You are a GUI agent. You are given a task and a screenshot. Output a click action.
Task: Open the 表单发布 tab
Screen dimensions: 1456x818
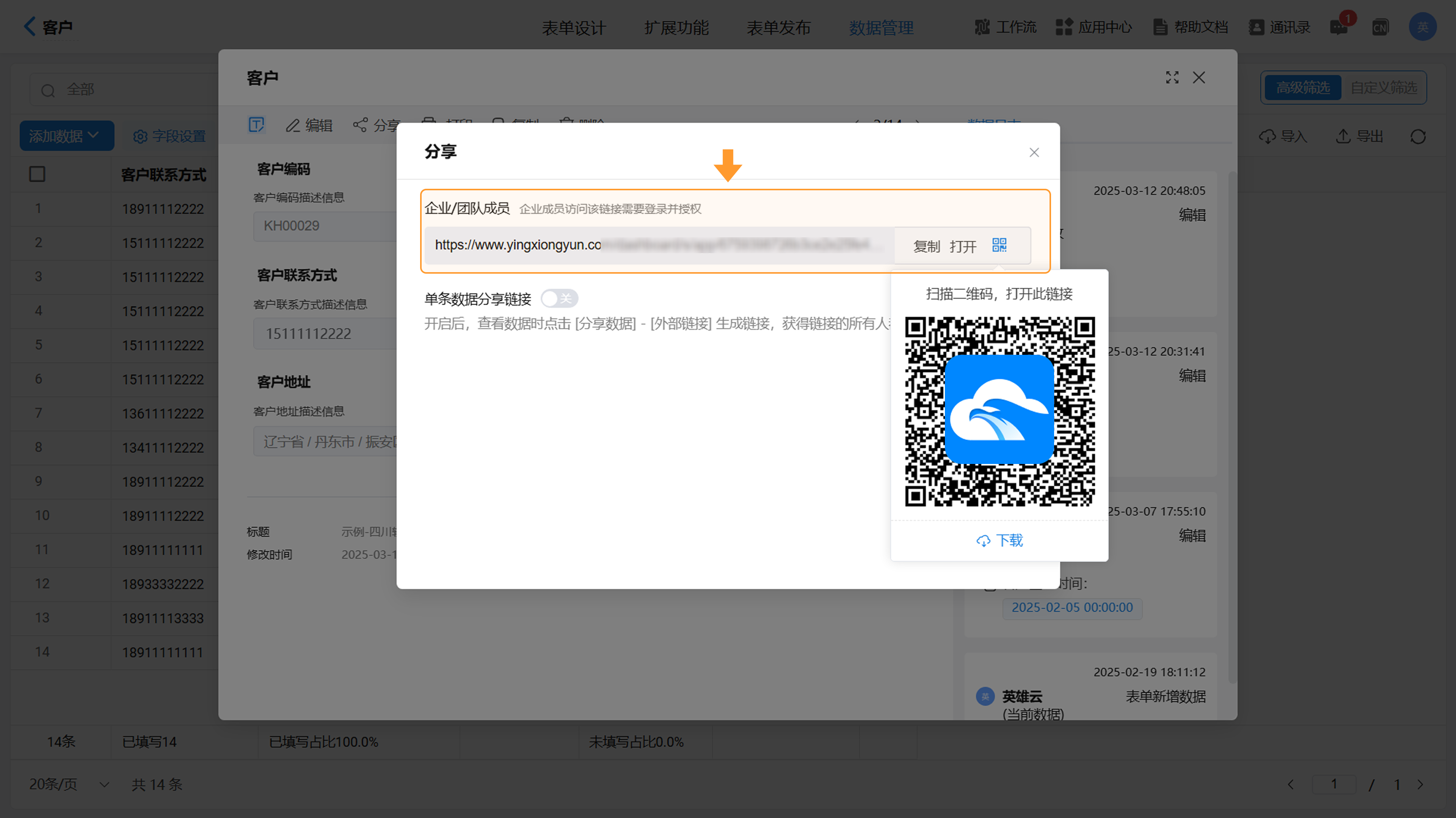778,28
